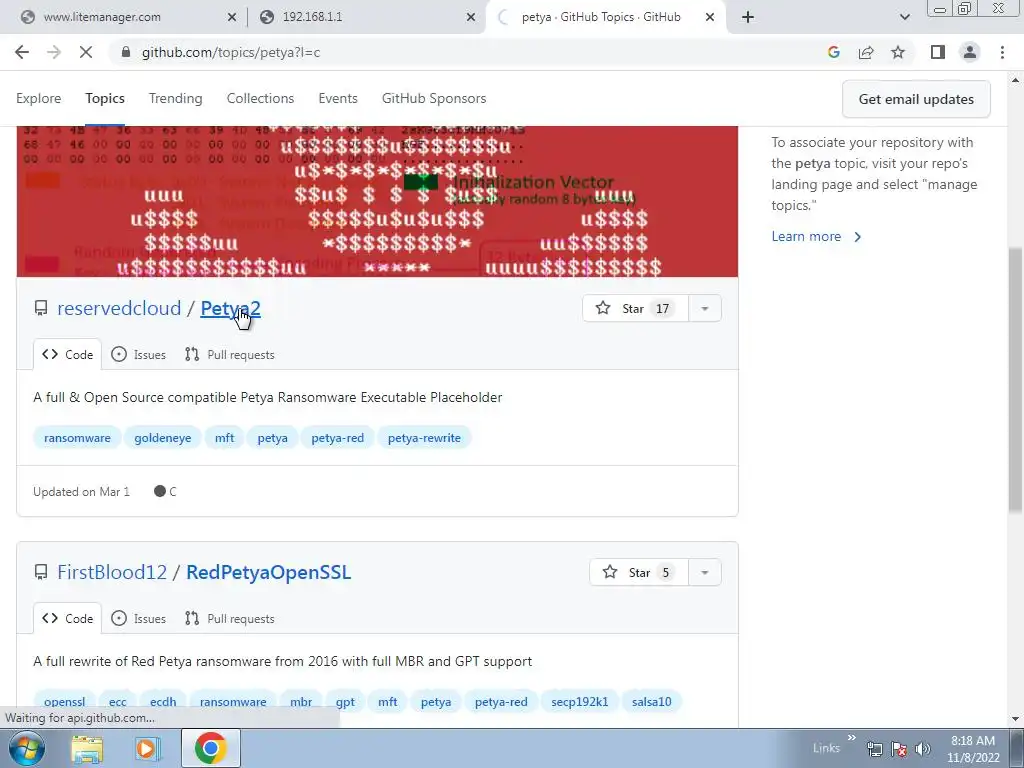Open Action Center flag tray icon
Image resolution: width=1024 pixels, height=768 pixels.
pyautogui.click(x=899, y=748)
